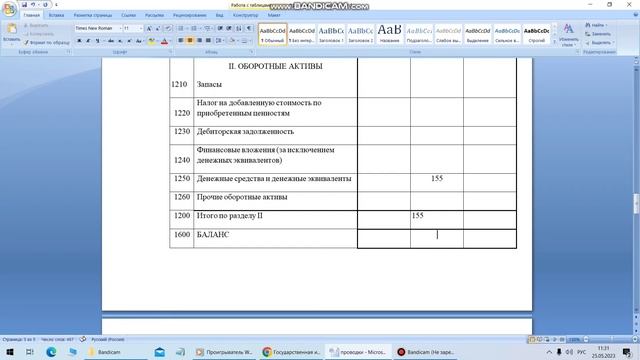Click spelling check icon in status bar
This screenshot has height=360, width=640.
click(83, 339)
